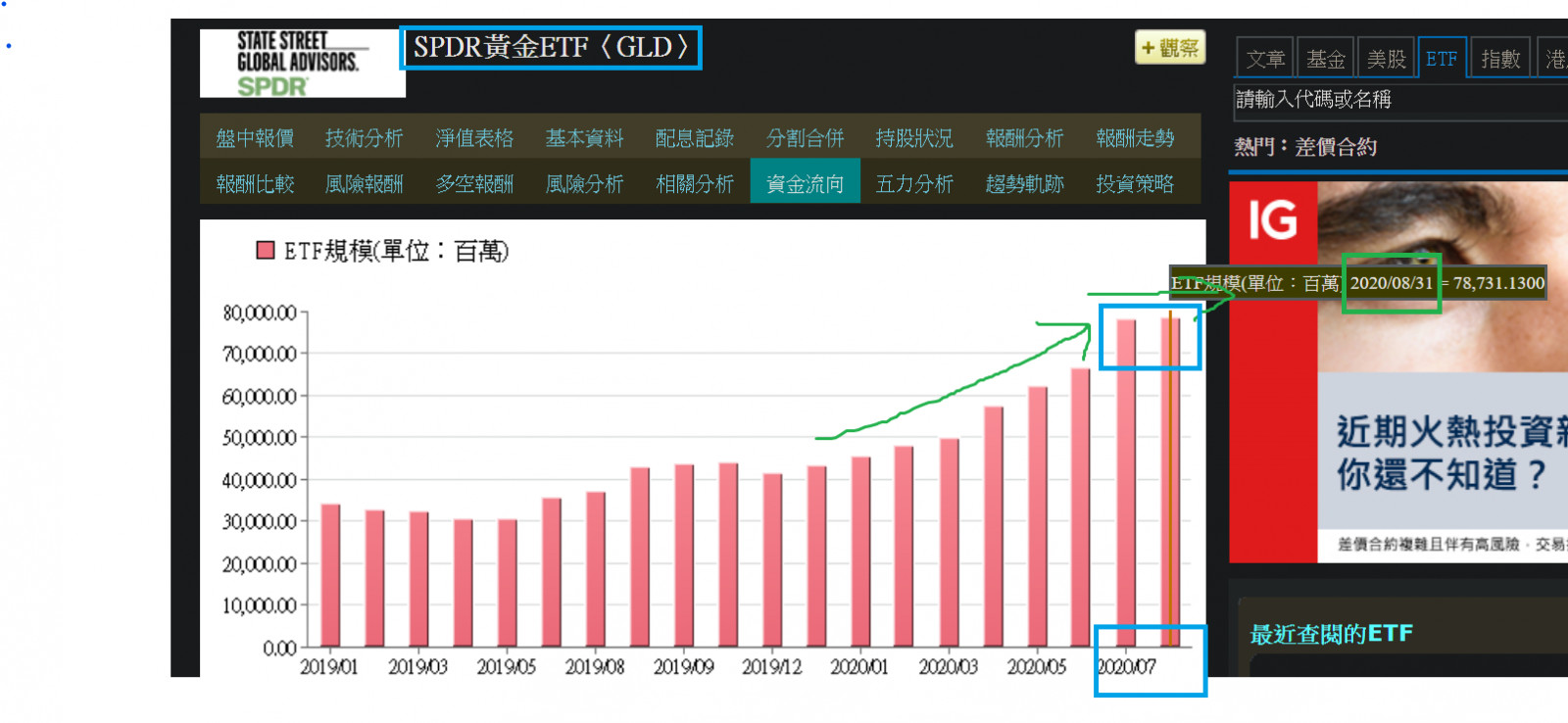Screen dimensions: 1568x723
Task: Click the 最近查閱的ETF heading
Action: 1332,634
